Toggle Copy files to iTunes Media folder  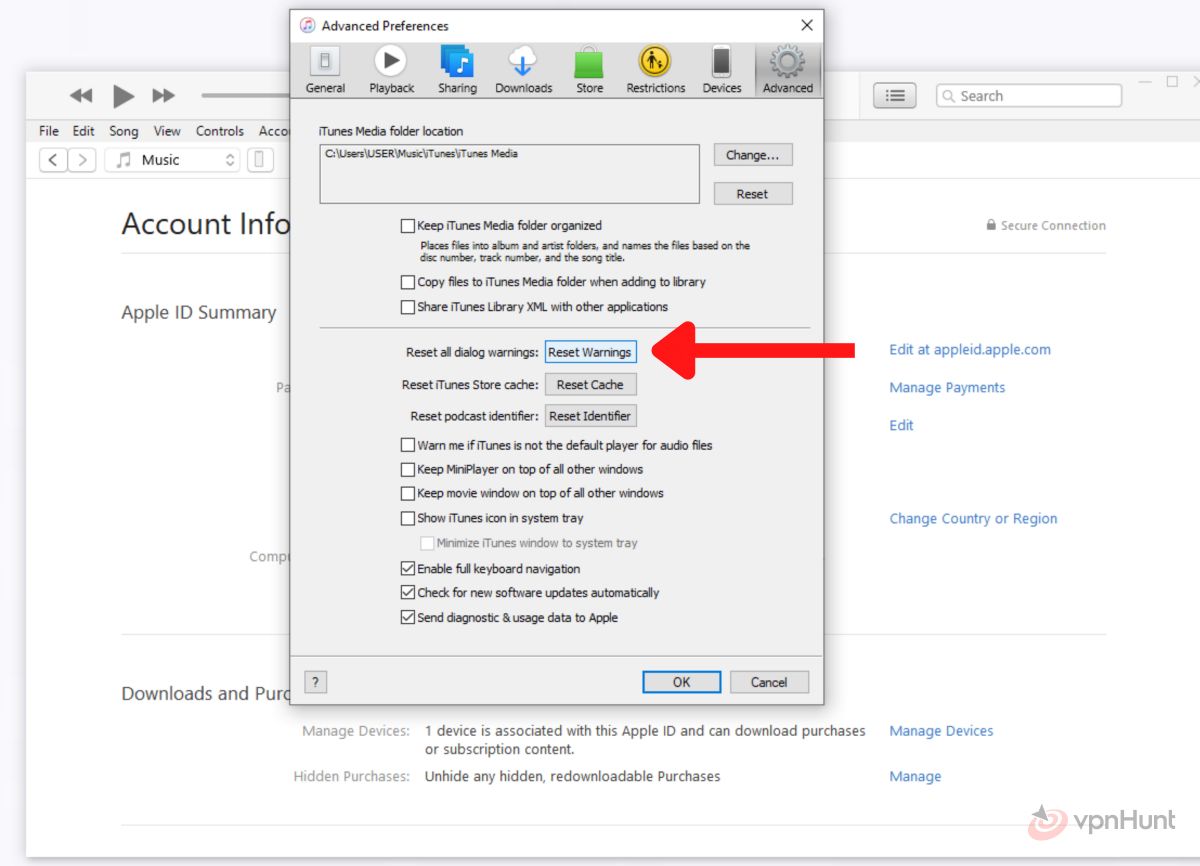[408, 282]
